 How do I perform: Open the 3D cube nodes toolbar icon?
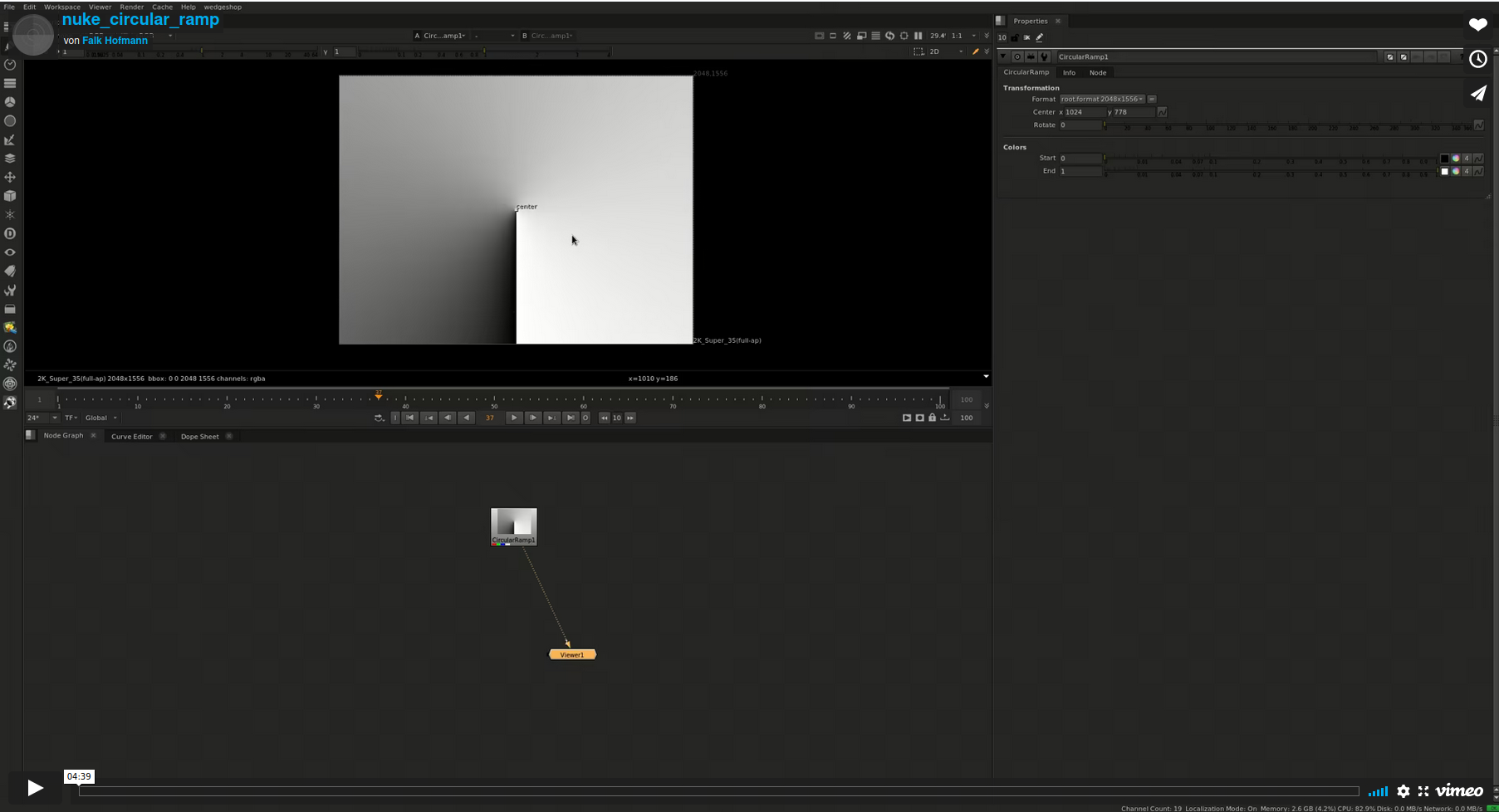coord(10,196)
